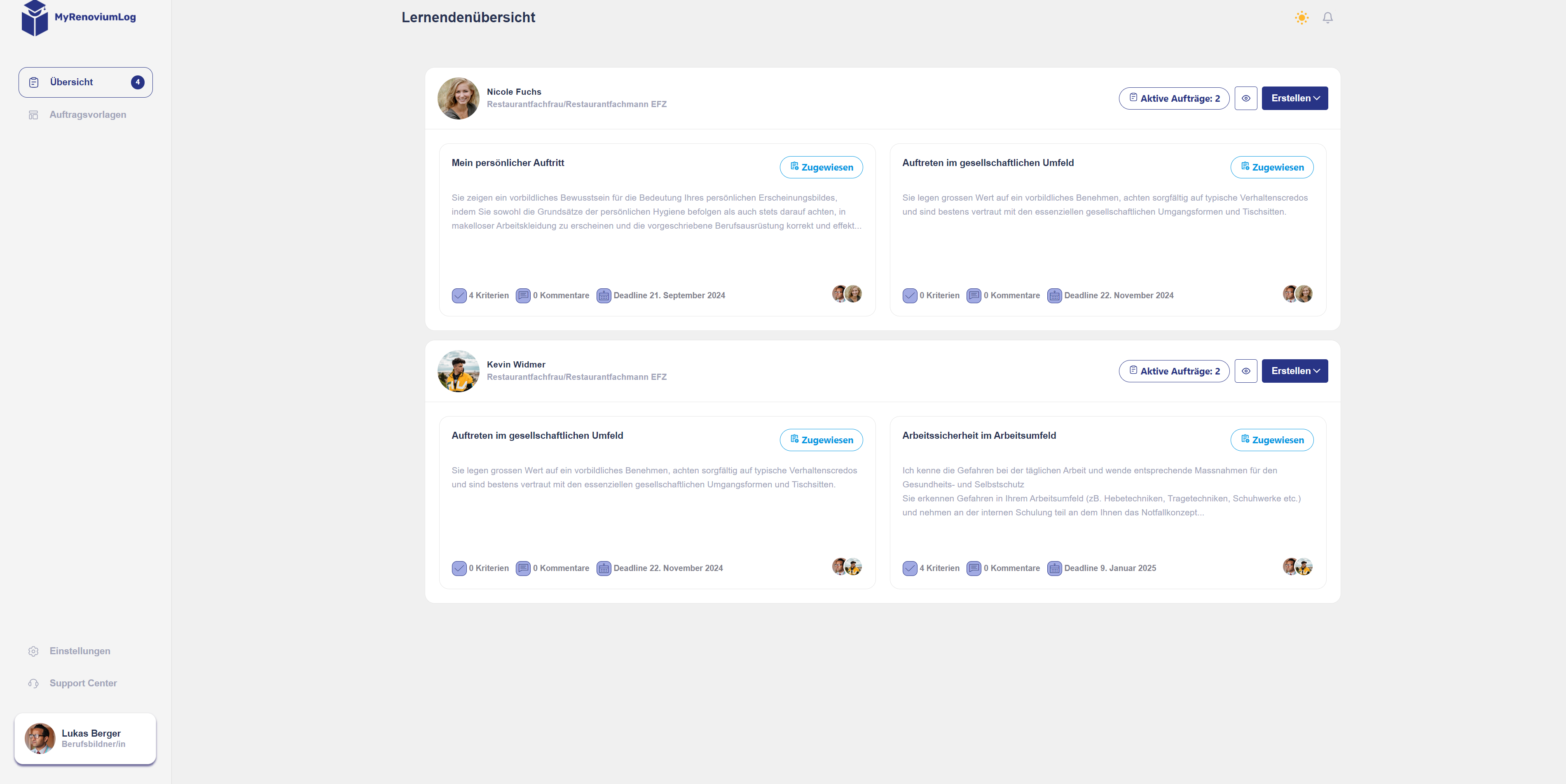Screen dimensions: 1566x784
Task: Open Einstellungen gear icon
Action: click(x=33, y=651)
